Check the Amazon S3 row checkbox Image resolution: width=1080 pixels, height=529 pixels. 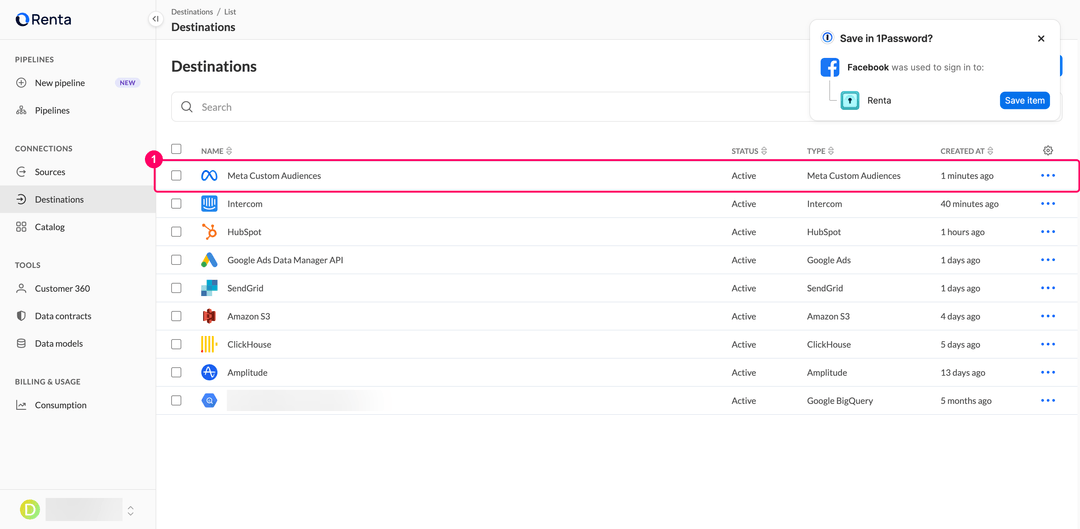pos(176,316)
